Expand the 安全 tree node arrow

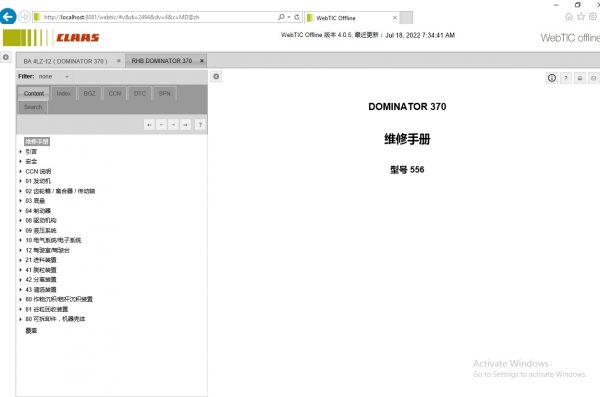[21, 162]
